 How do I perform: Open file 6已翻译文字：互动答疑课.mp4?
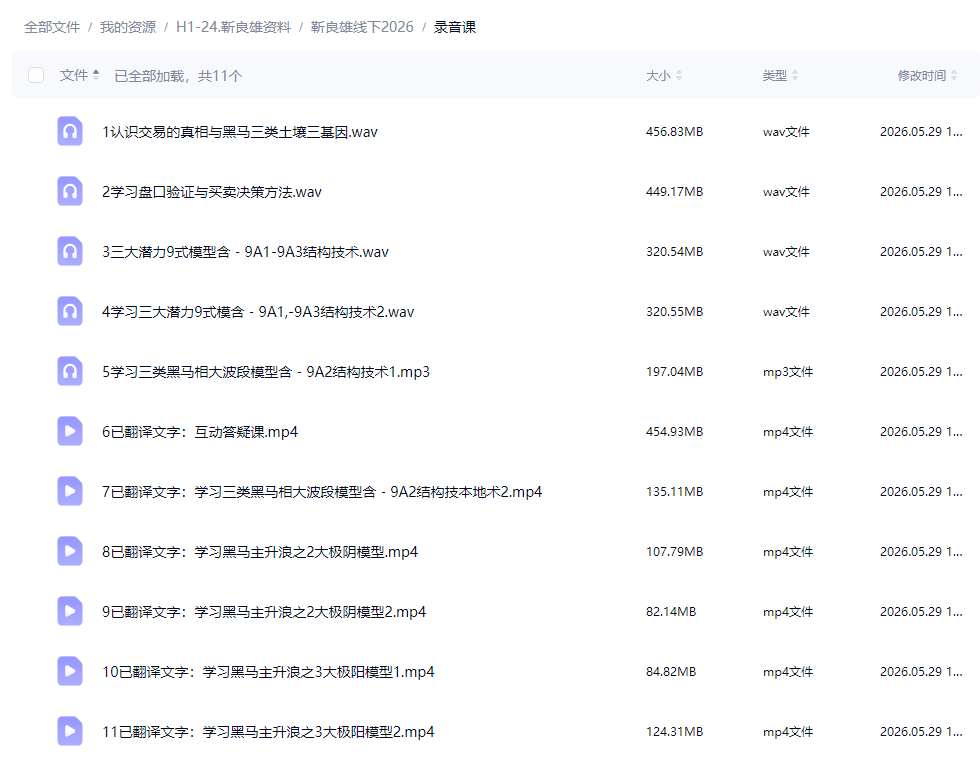pos(200,432)
